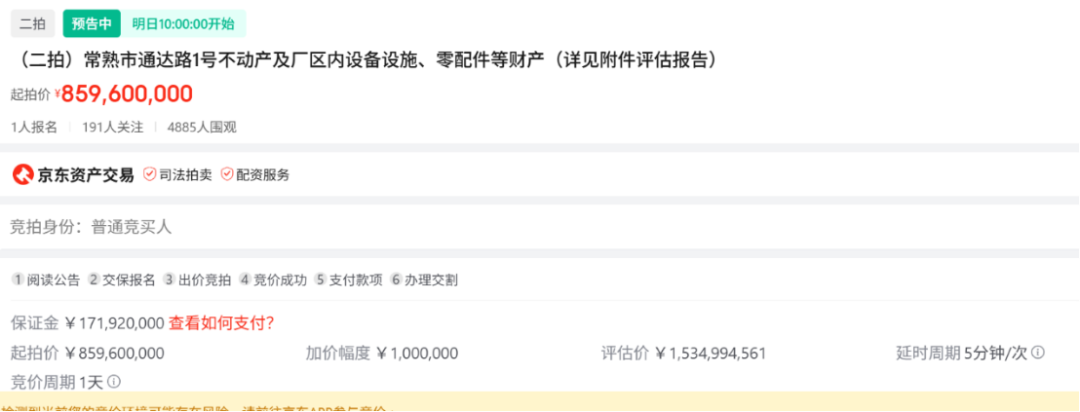Click the 191人关注 follower count
1080x412 pixels.
point(112,127)
